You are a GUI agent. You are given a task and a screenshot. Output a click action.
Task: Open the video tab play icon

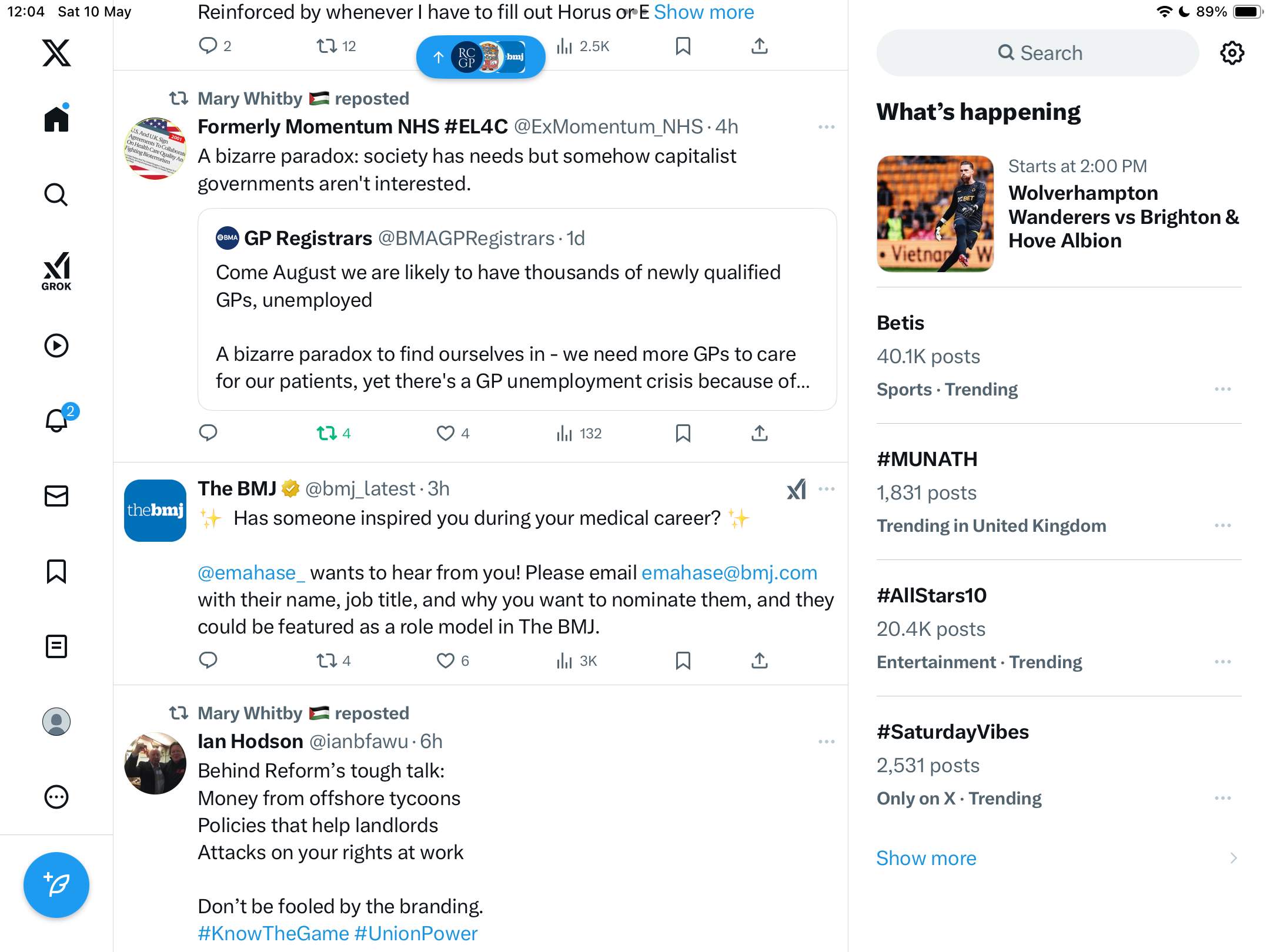56,346
